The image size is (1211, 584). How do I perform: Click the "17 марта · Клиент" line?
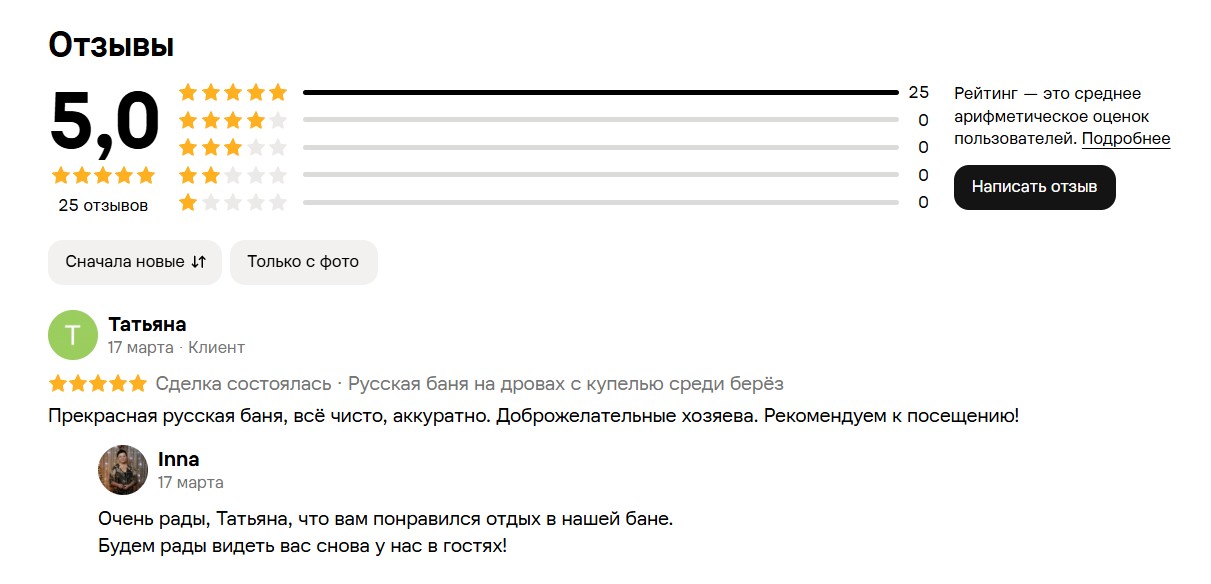[176, 347]
